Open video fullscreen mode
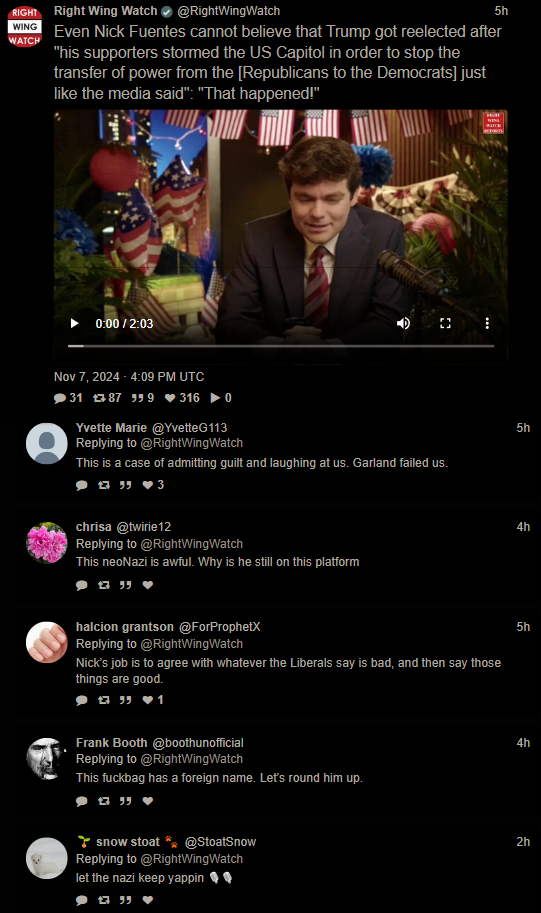This screenshot has width=541, height=913. pos(445,323)
